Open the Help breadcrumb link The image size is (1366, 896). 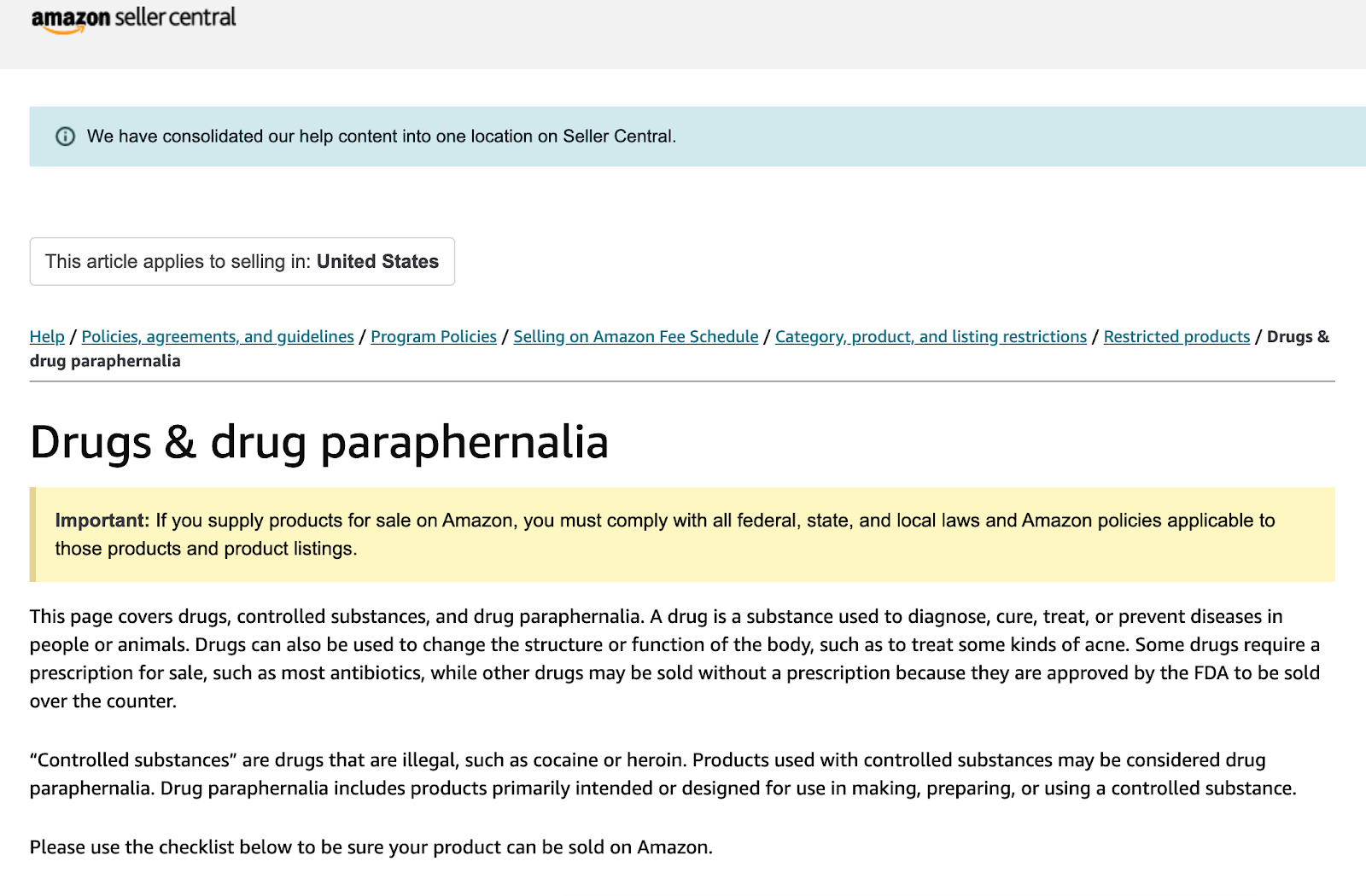47,336
